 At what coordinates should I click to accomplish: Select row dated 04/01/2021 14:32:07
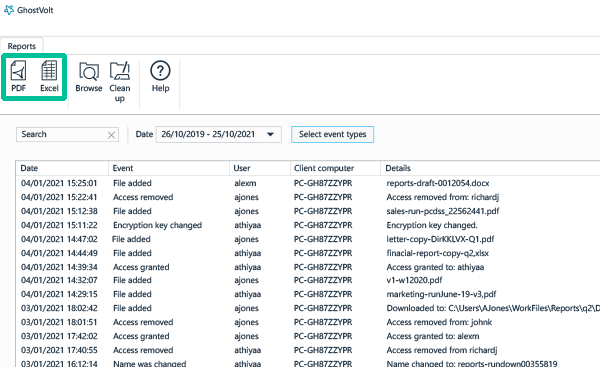[308, 280]
